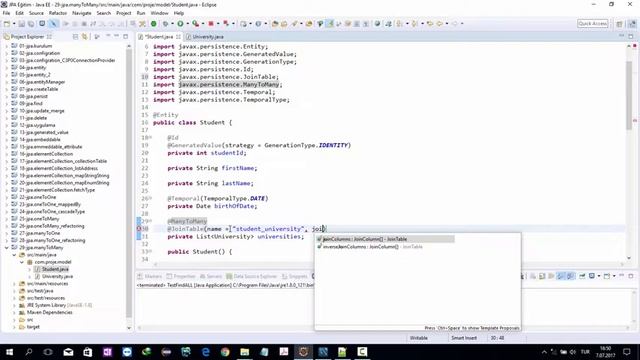640x360 pixels.
Task: Click the green Run play toolbar icon
Action: pyautogui.click(x=180, y=24)
